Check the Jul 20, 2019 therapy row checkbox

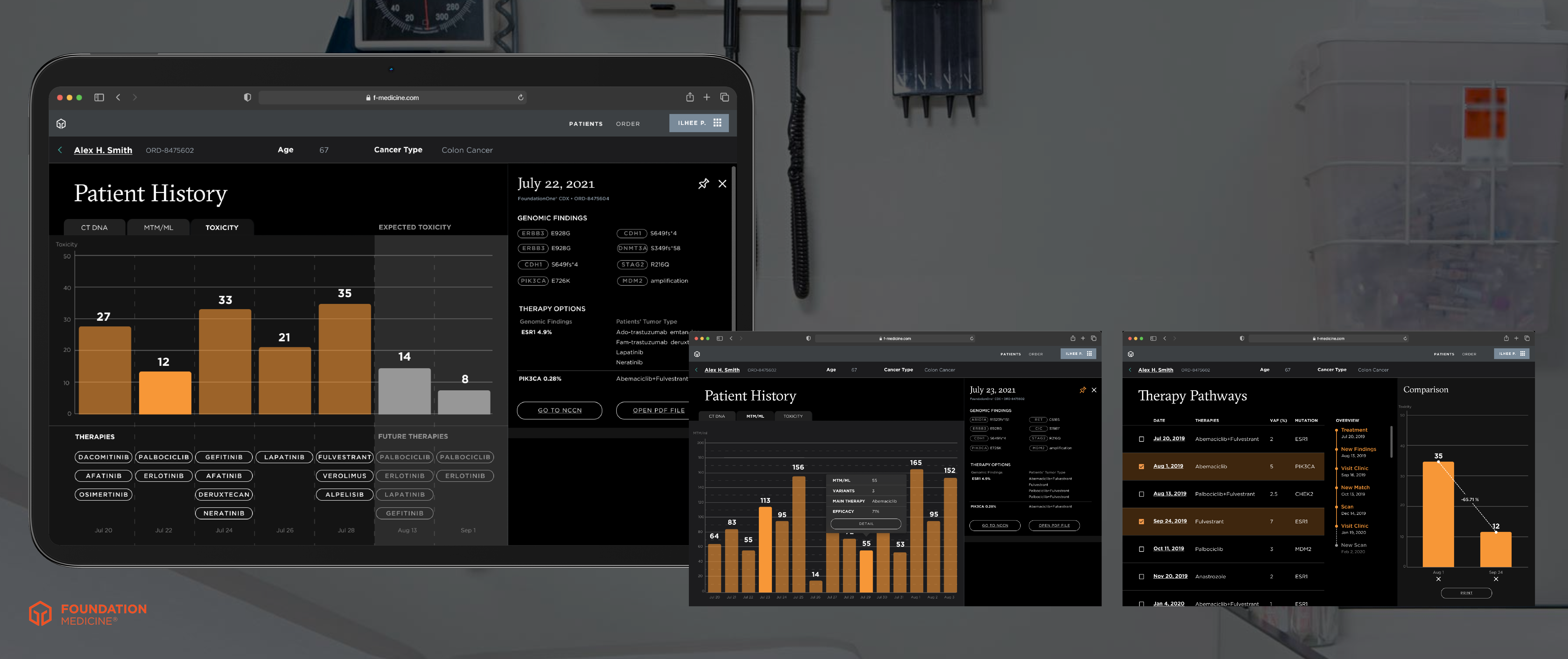coord(1141,439)
